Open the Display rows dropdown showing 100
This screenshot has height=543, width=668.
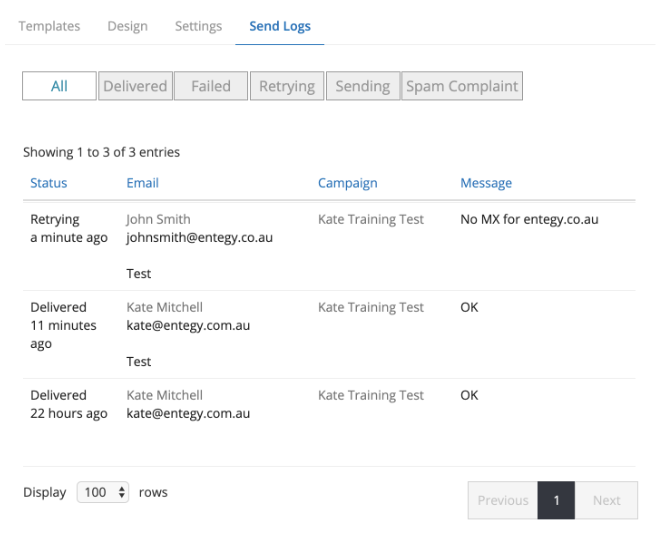point(103,492)
